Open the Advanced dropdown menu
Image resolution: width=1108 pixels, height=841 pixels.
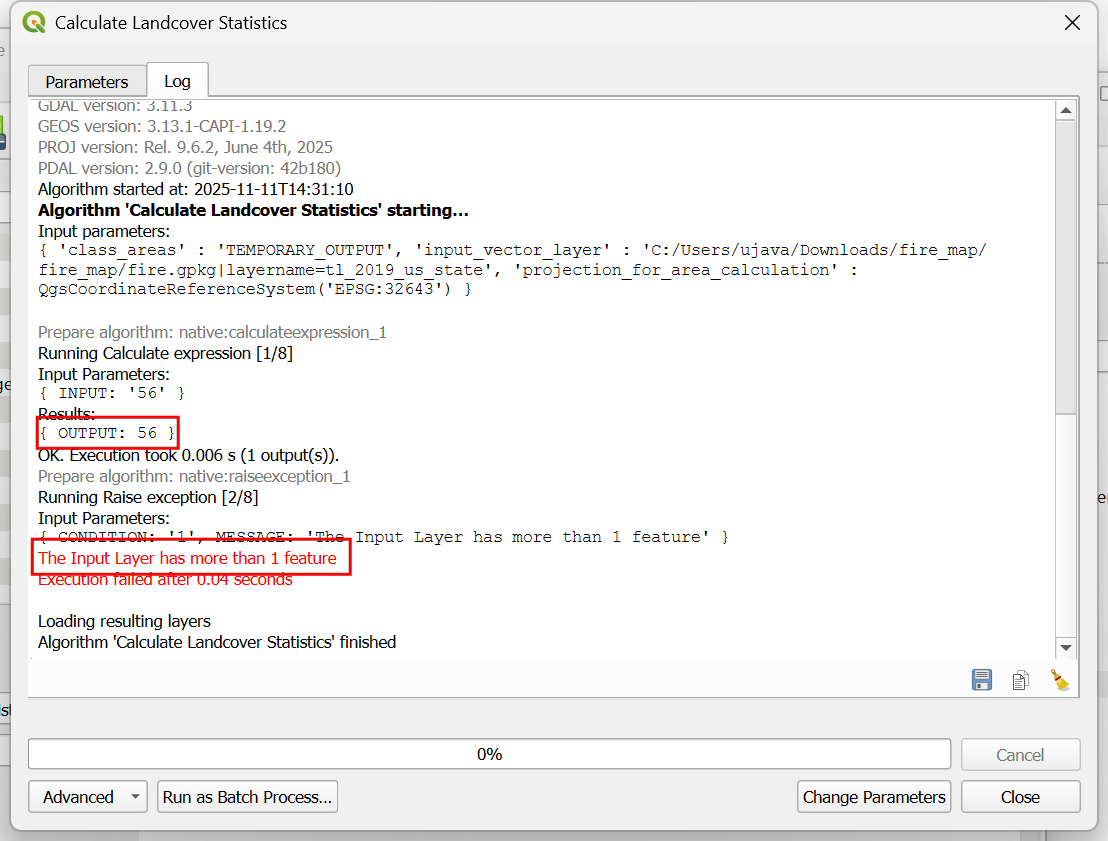point(88,797)
